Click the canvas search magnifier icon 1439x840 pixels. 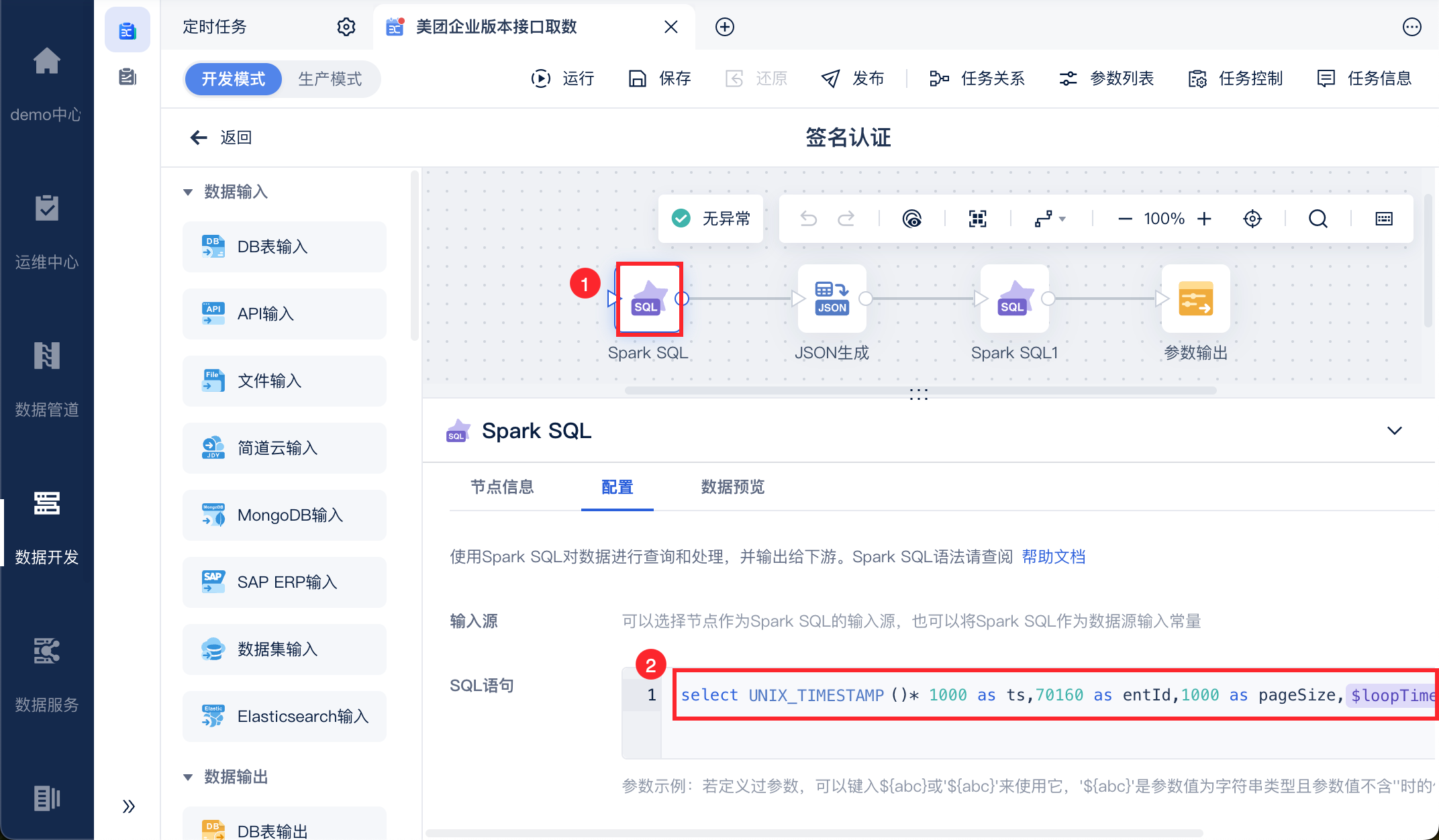[x=1318, y=219]
